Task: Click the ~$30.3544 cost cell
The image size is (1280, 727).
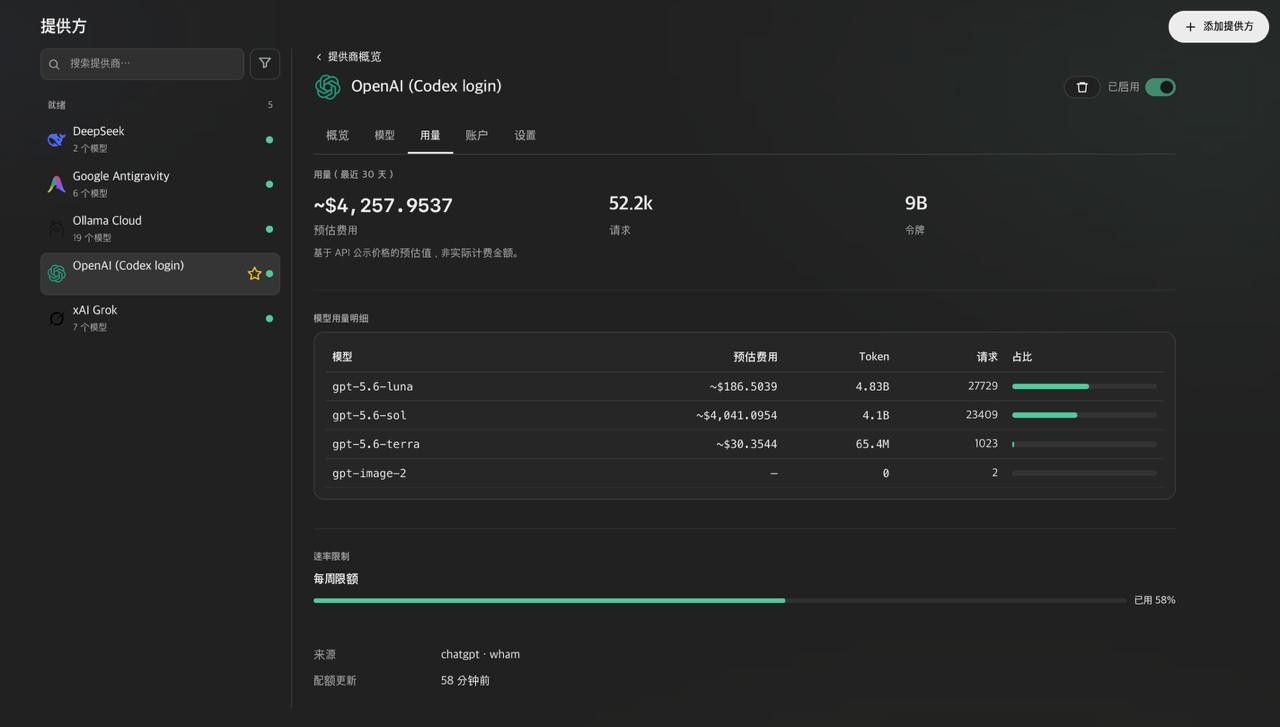Action: (747, 444)
